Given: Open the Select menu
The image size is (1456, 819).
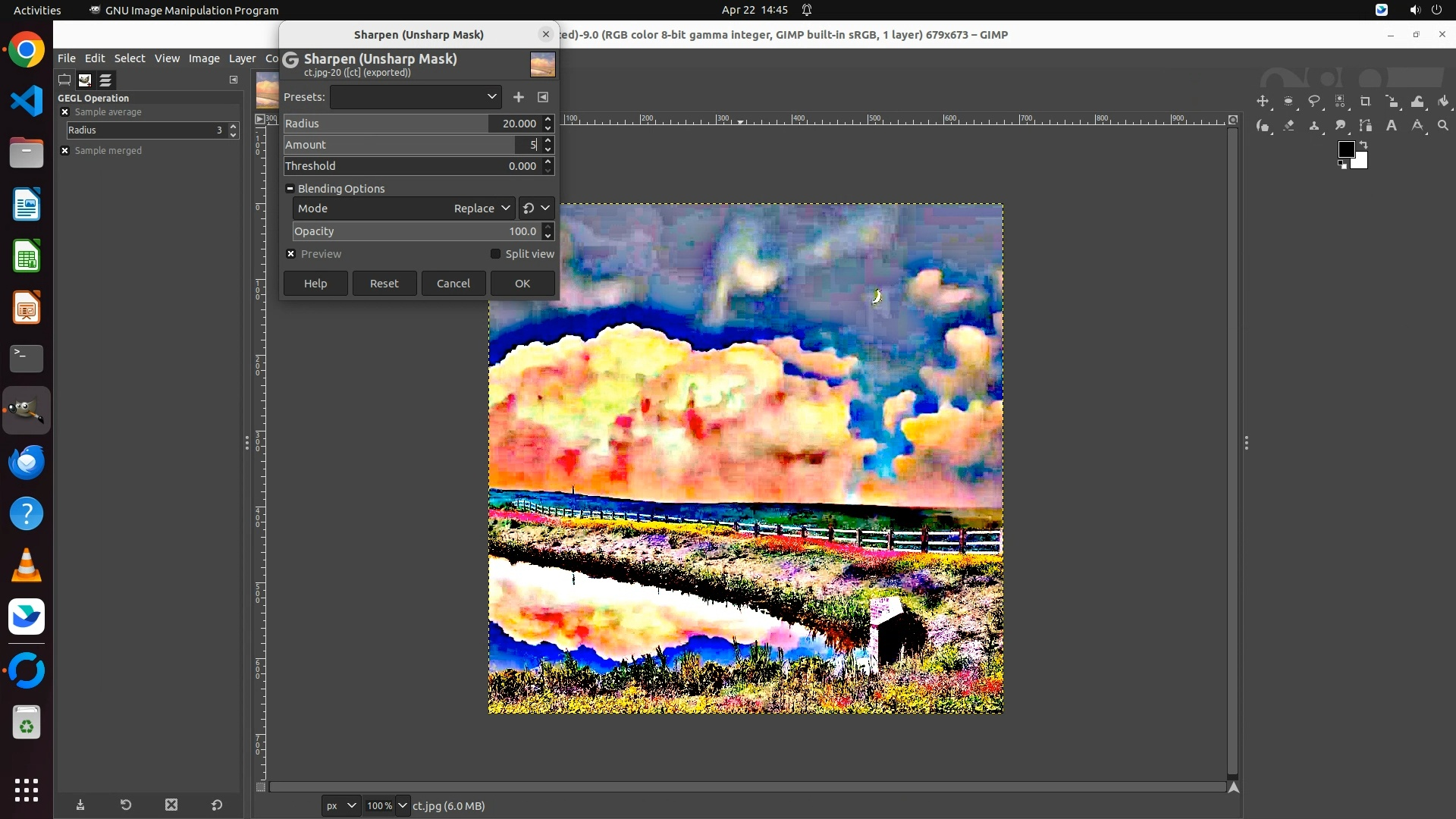Looking at the screenshot, I should (130, 58).
